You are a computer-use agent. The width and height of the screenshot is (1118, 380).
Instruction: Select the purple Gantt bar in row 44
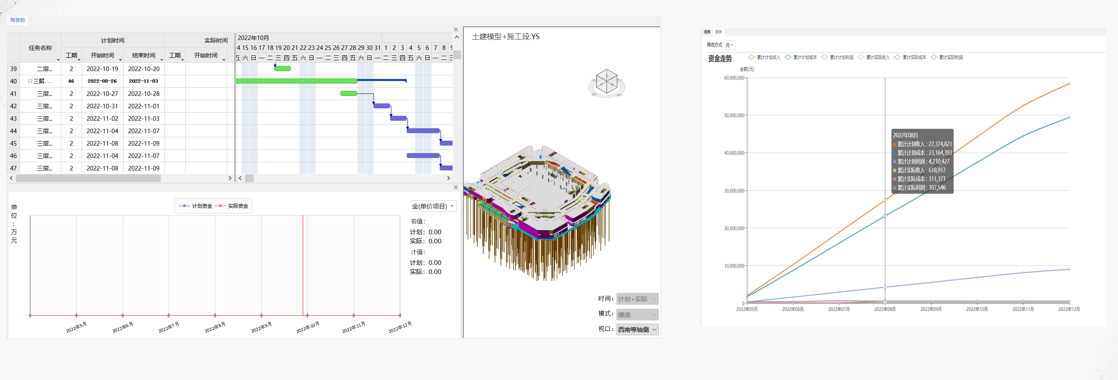(x=423, y=130)
